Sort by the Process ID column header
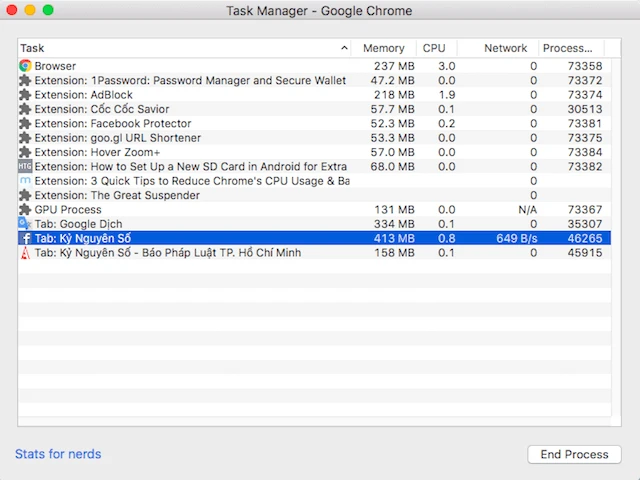 click(x=567, y=48)
